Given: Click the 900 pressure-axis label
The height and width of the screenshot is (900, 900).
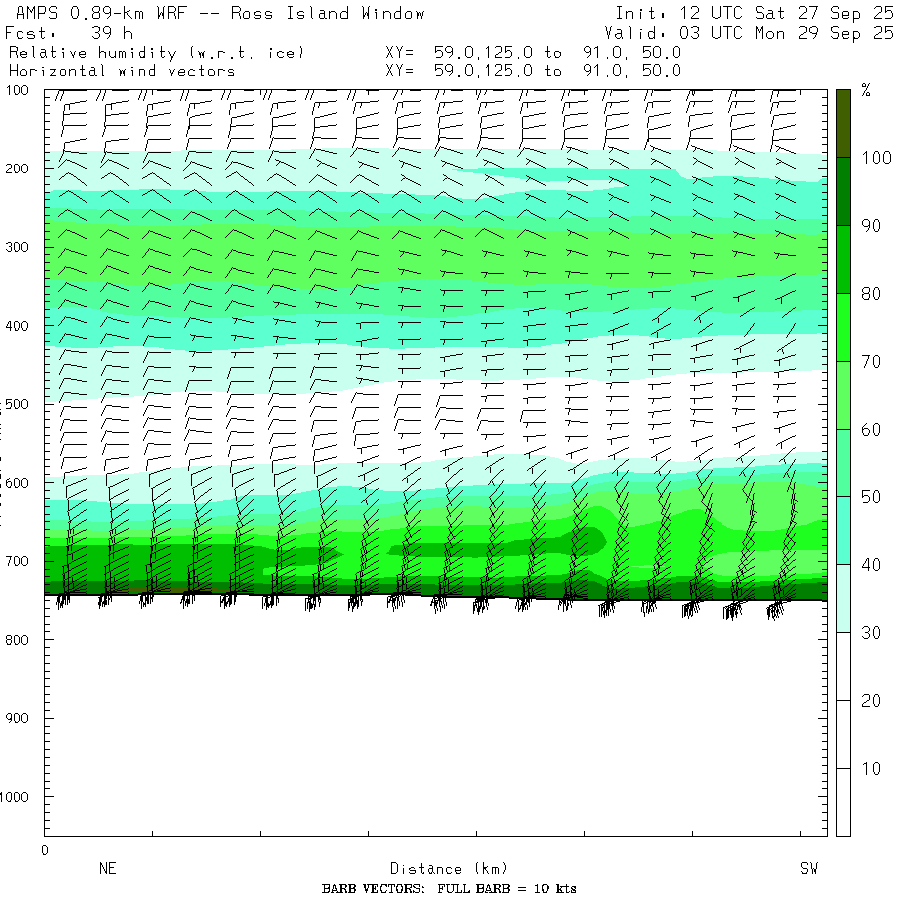Looking at the screenshot, I should (x=17, y=718).
